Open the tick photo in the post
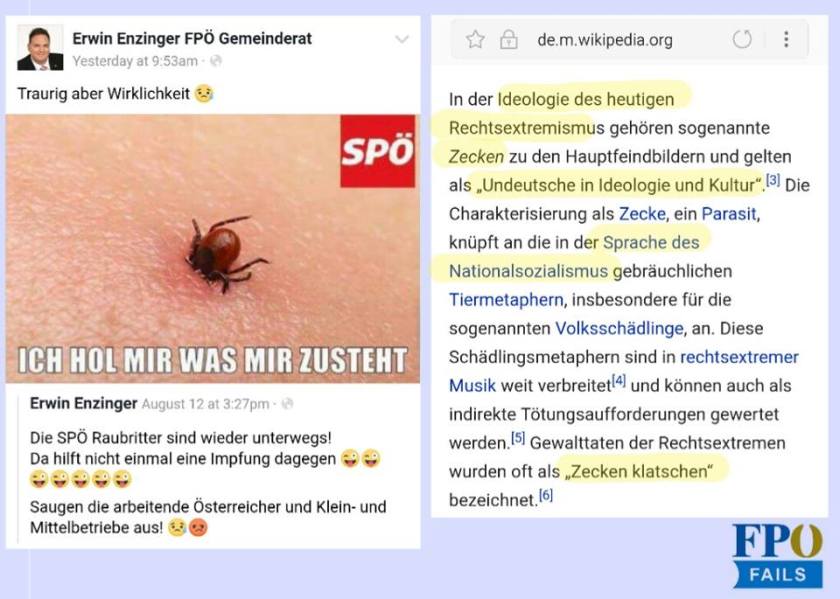The width and height of the screenshot is (840, 599). 213,248
